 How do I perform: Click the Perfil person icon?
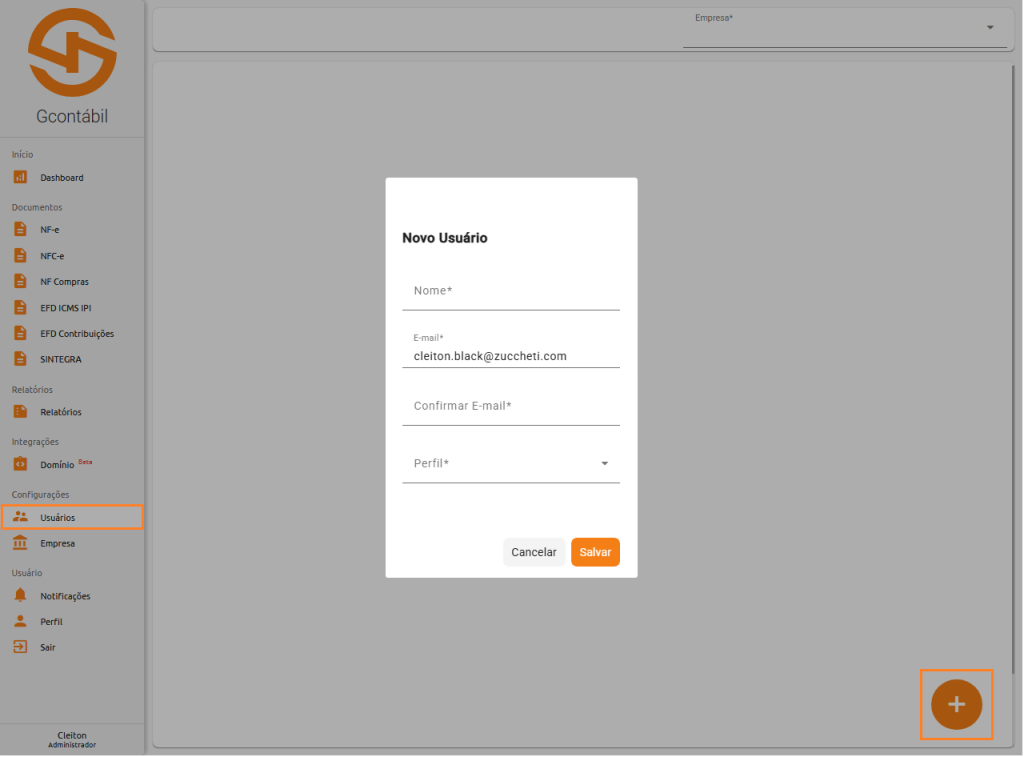(20, 621)
